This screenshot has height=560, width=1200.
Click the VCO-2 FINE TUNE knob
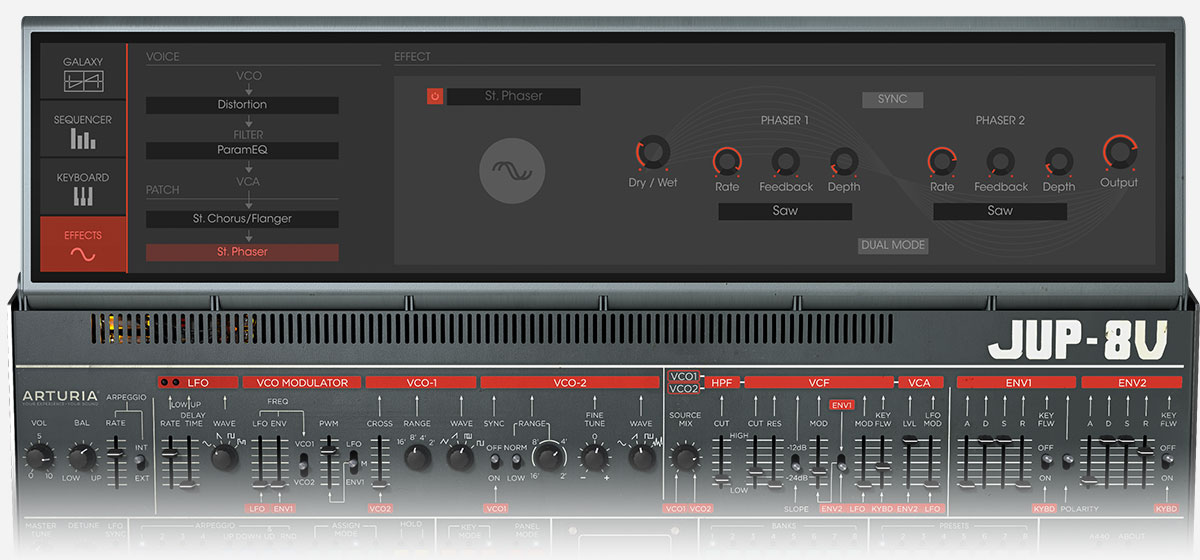tap(594, 458)
